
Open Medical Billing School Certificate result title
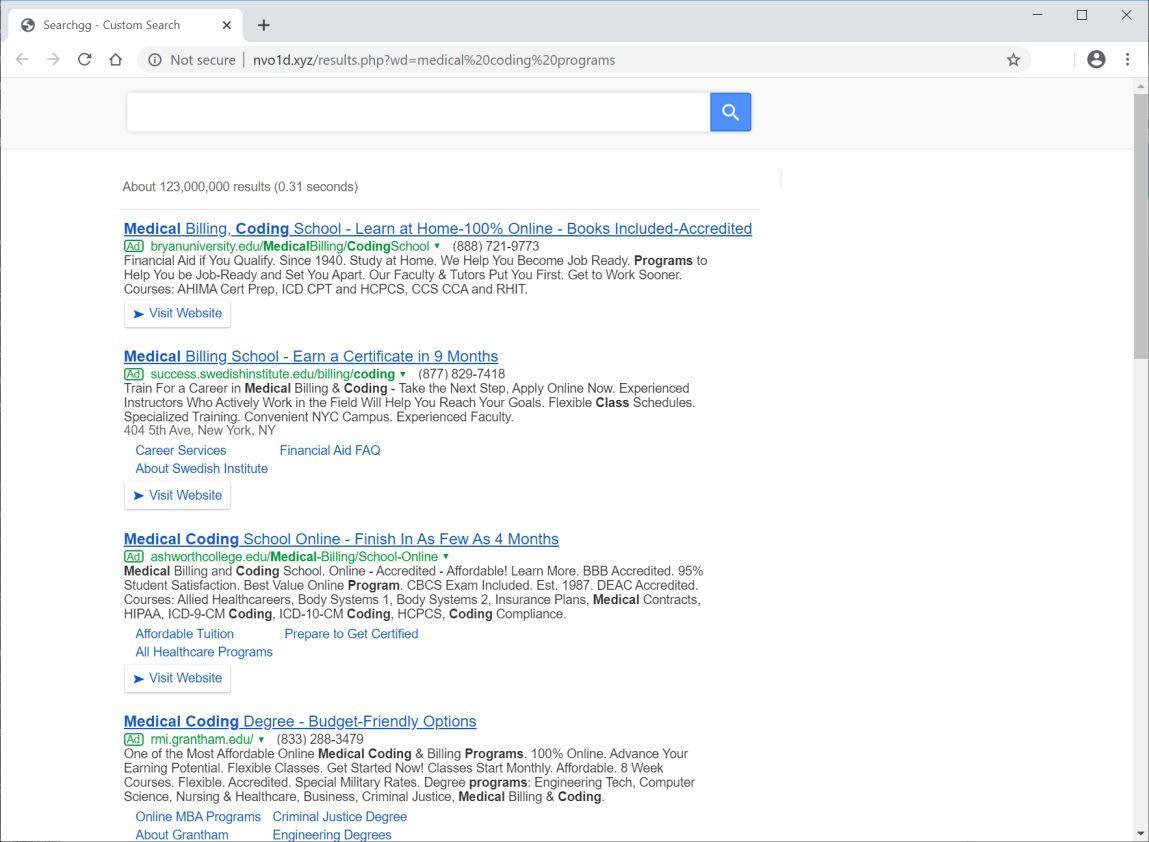tap(311, 356)
